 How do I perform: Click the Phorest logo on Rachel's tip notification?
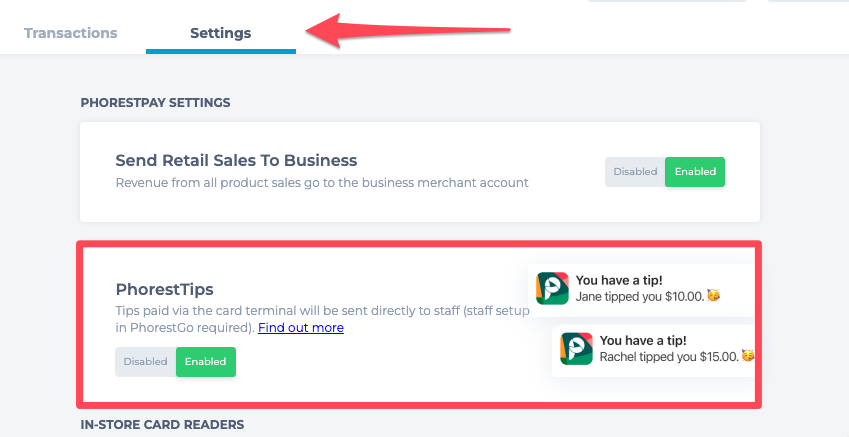click(576, 349)
